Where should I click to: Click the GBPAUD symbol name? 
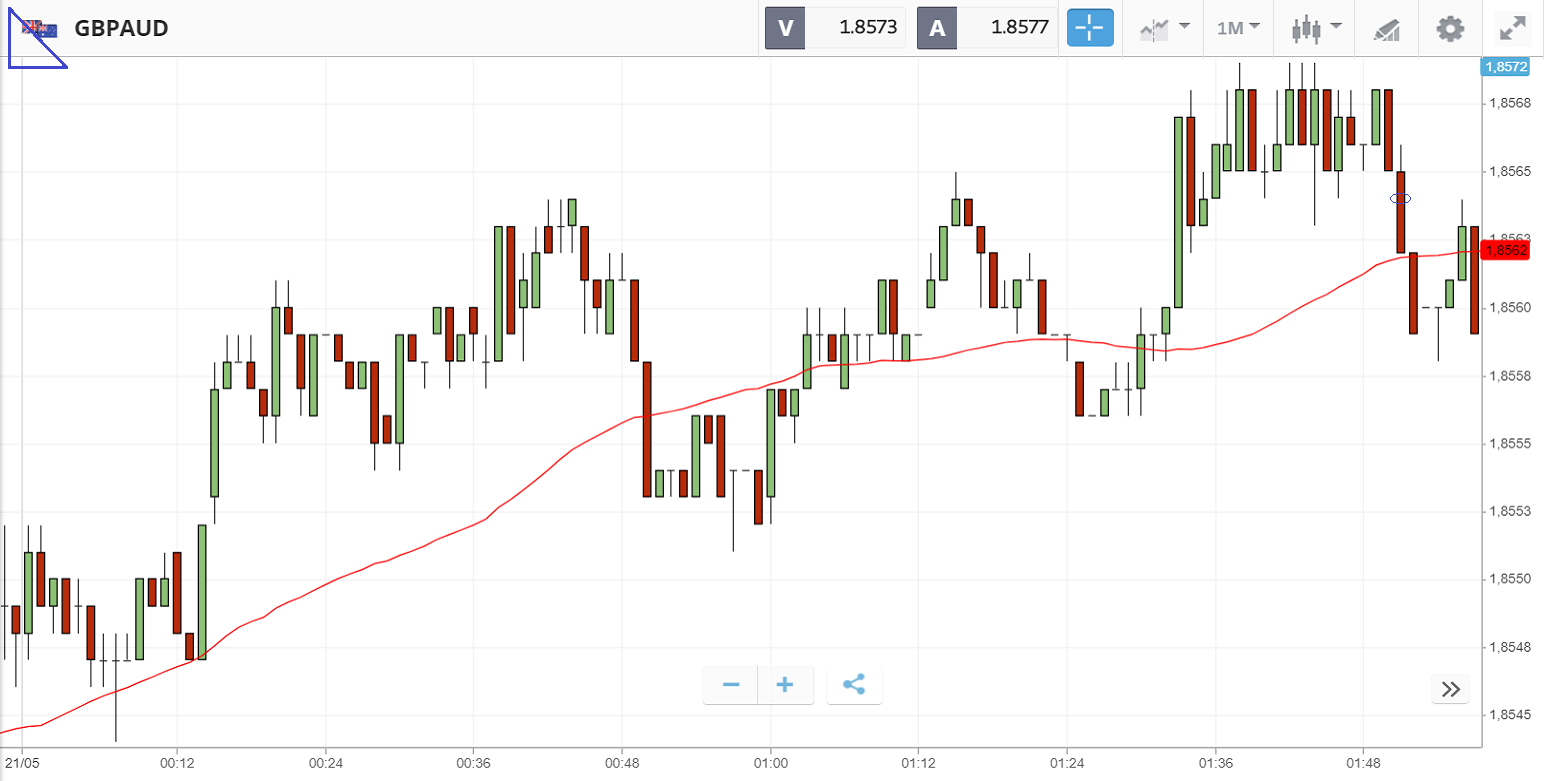click(121, 28)
